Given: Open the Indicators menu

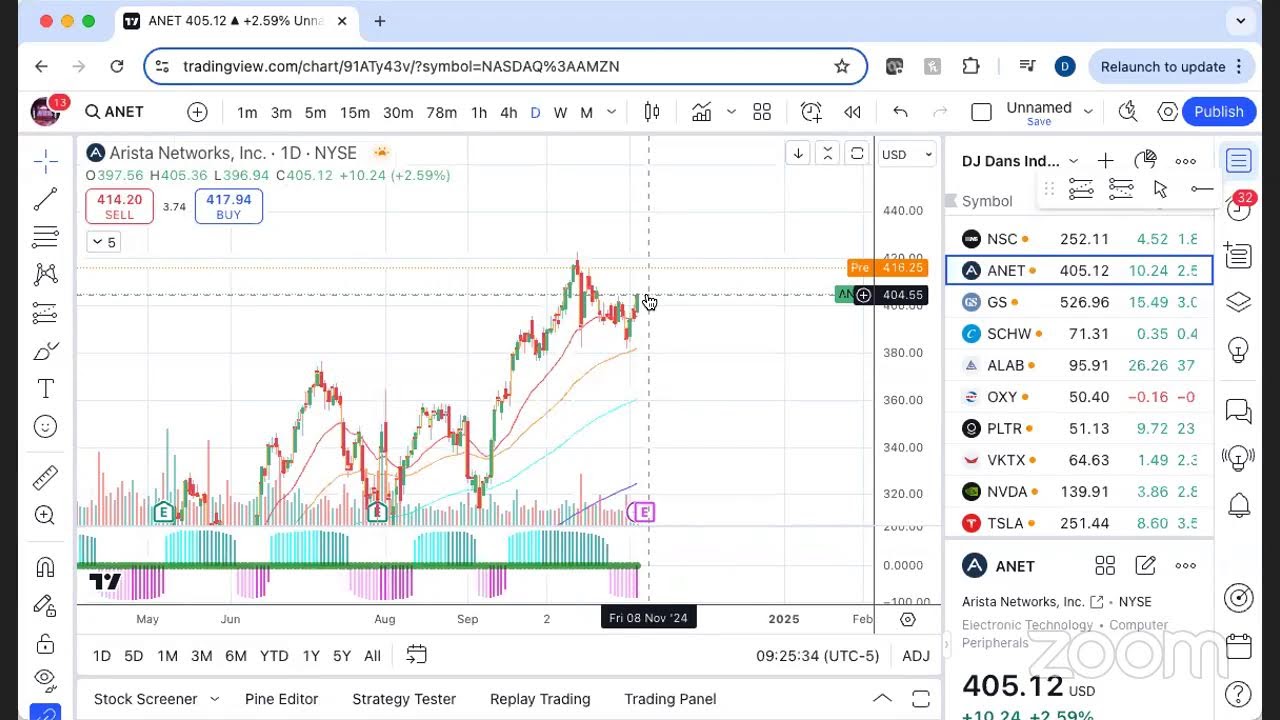Looking at the screenshot, I should (702, 112).
